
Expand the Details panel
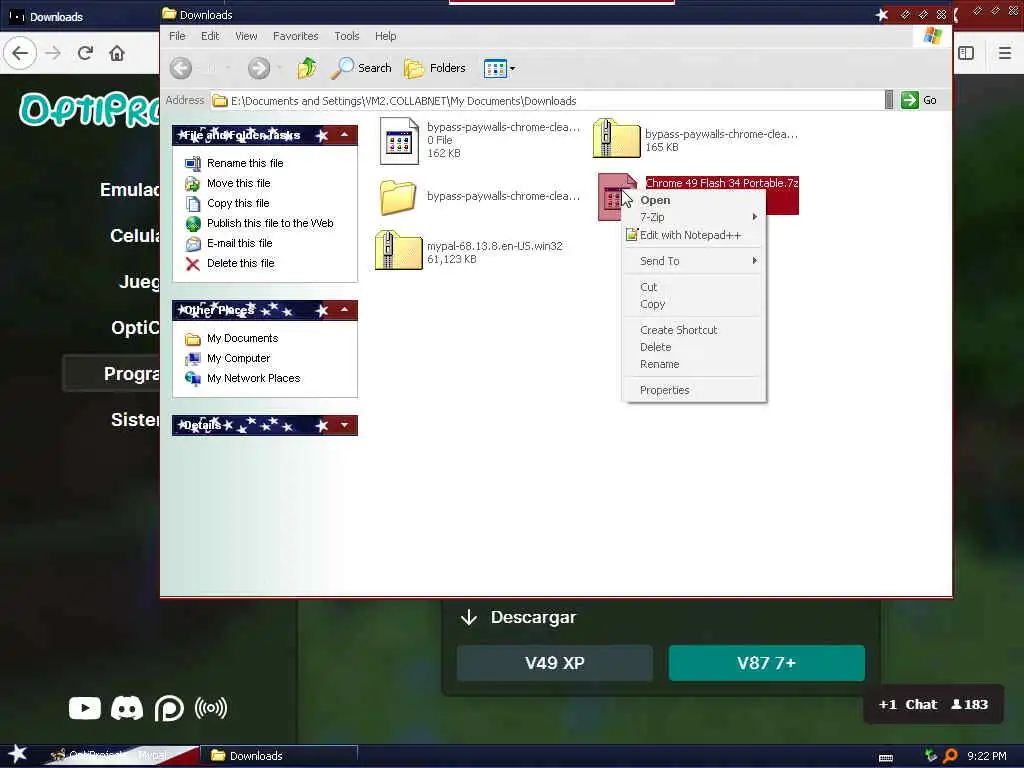[x=344, y=425]
